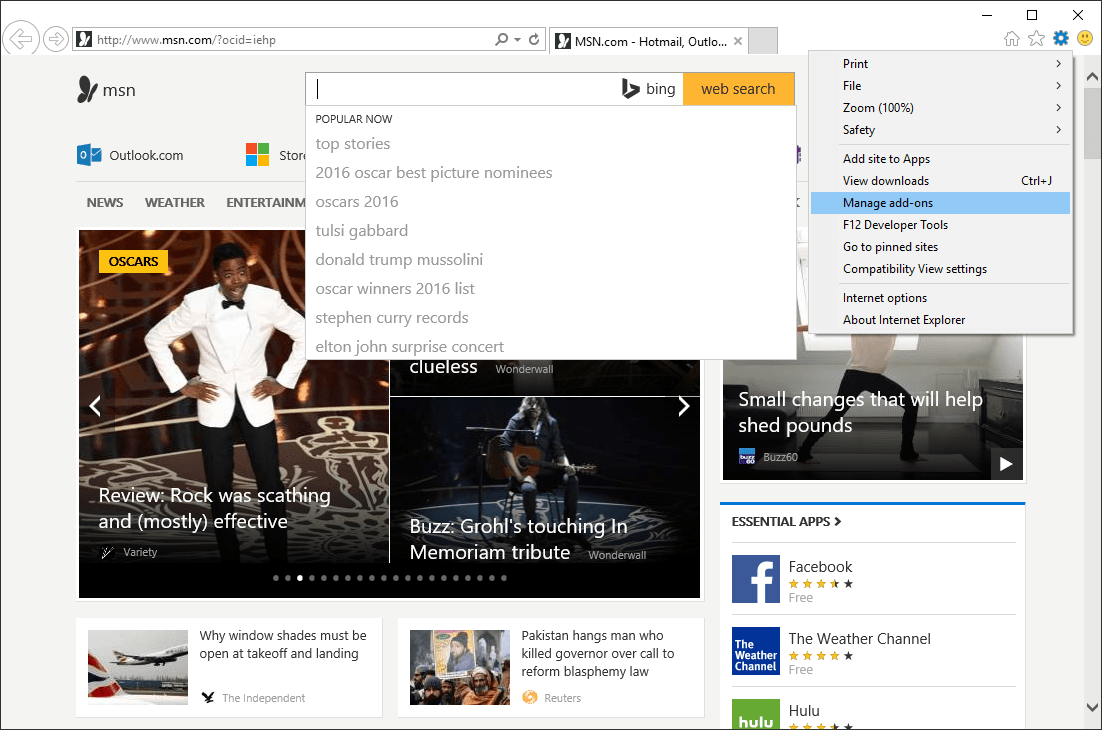
Task: Click the address bar URL field
Action: pos(292,40)
